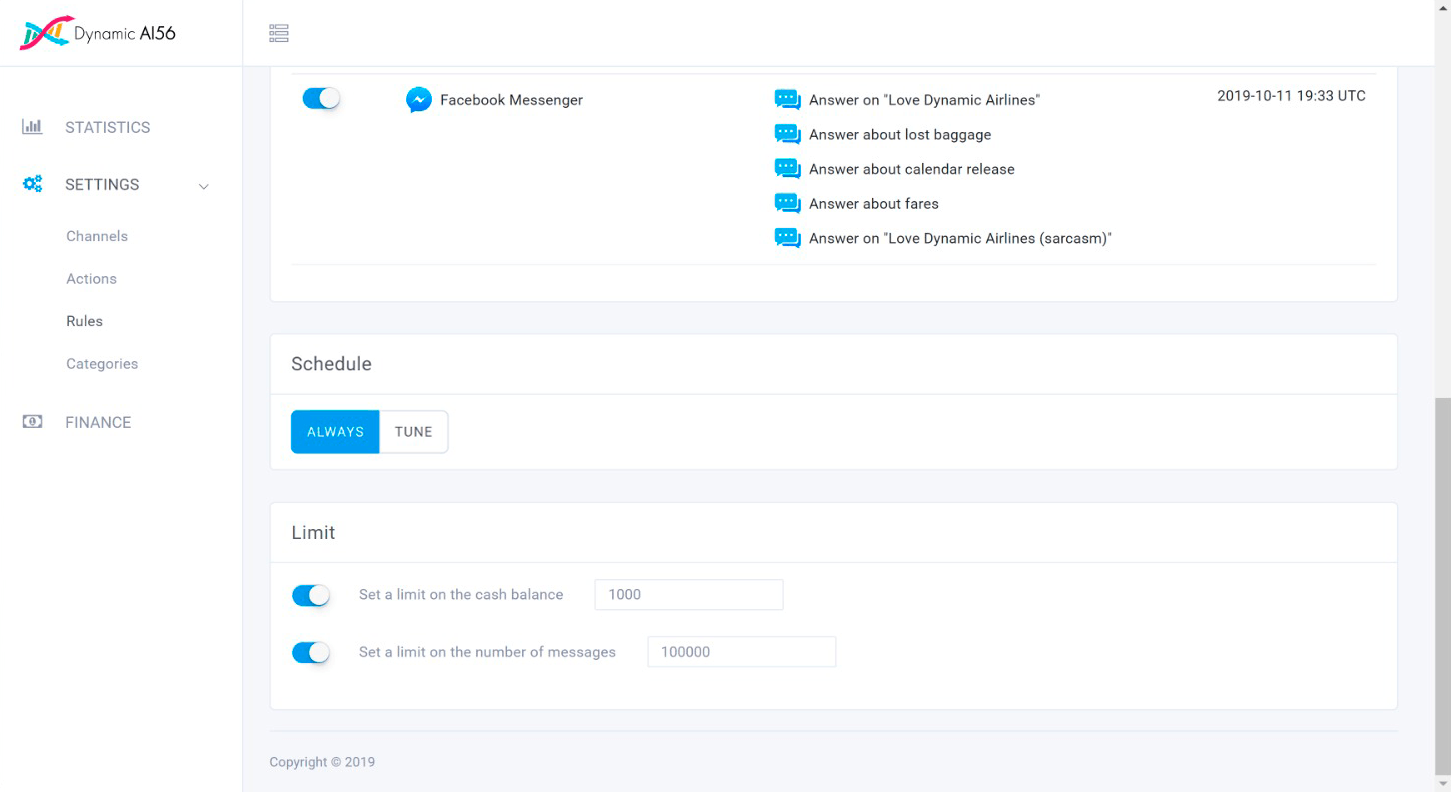The image size is (1451, 792).
Task: Open "Answer about calendar release" action
Action: (x=911, y=169)
